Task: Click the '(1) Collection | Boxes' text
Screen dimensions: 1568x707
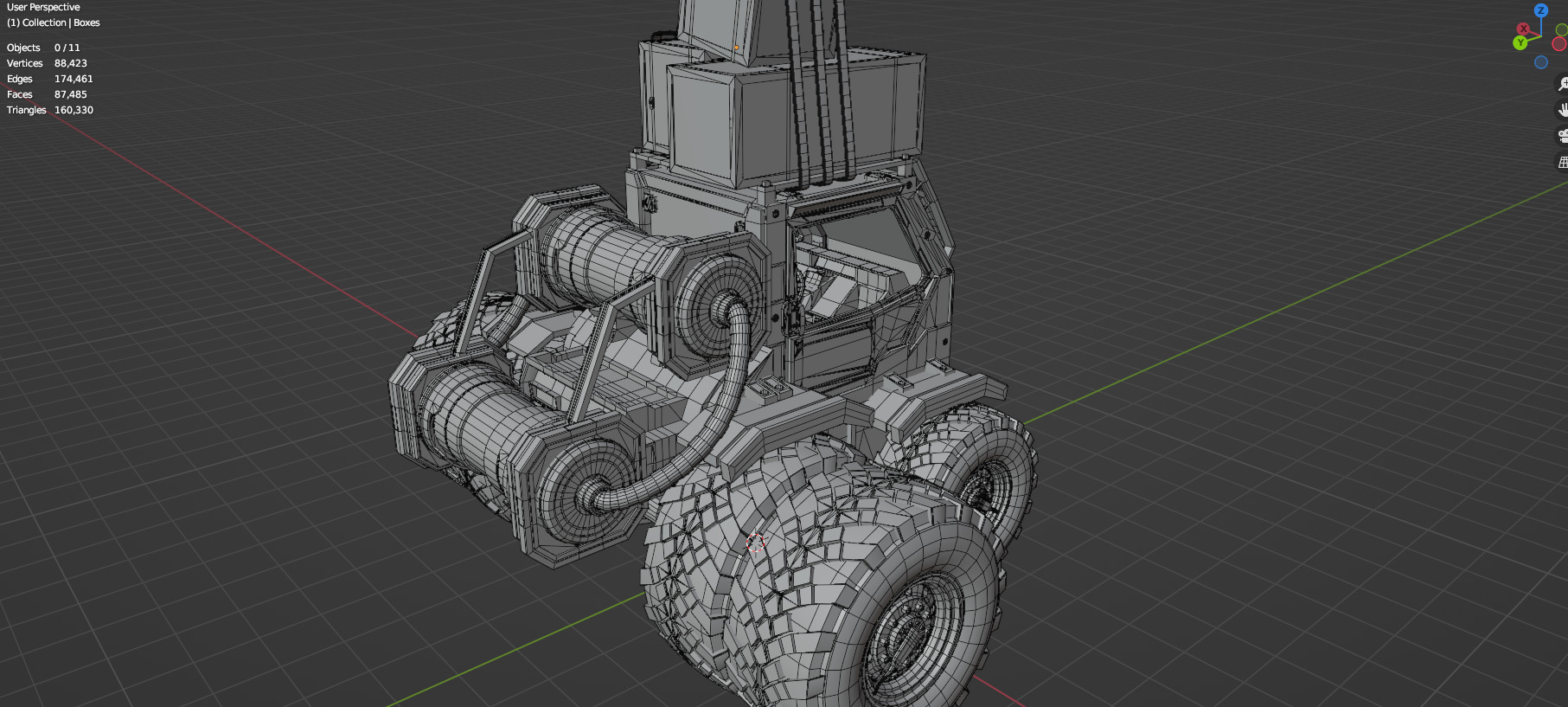Action: [54, 22]
